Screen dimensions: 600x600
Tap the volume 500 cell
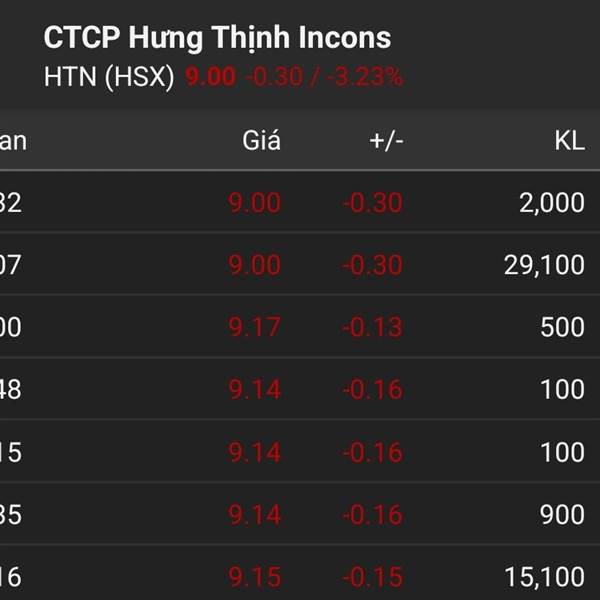click(x=561, y=327)
